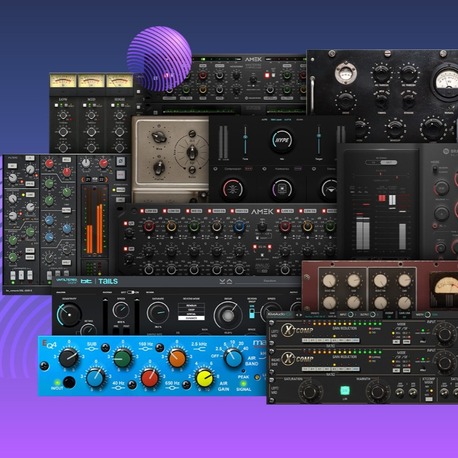458x458 pixels.
Task: Click the preset navigation arrows in XComp toolbar
Action: pos(299,315)
